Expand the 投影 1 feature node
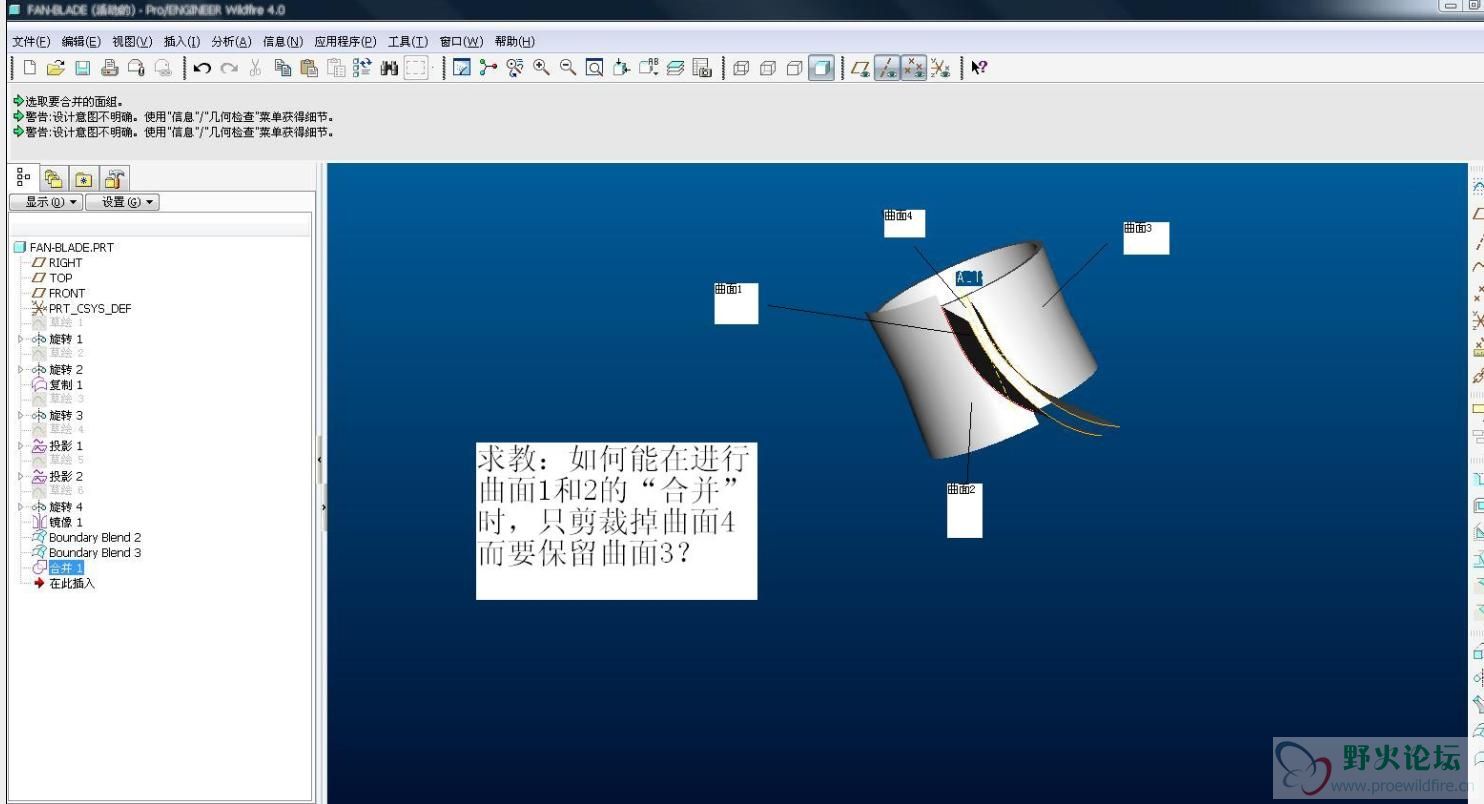 tap(22, 446)
